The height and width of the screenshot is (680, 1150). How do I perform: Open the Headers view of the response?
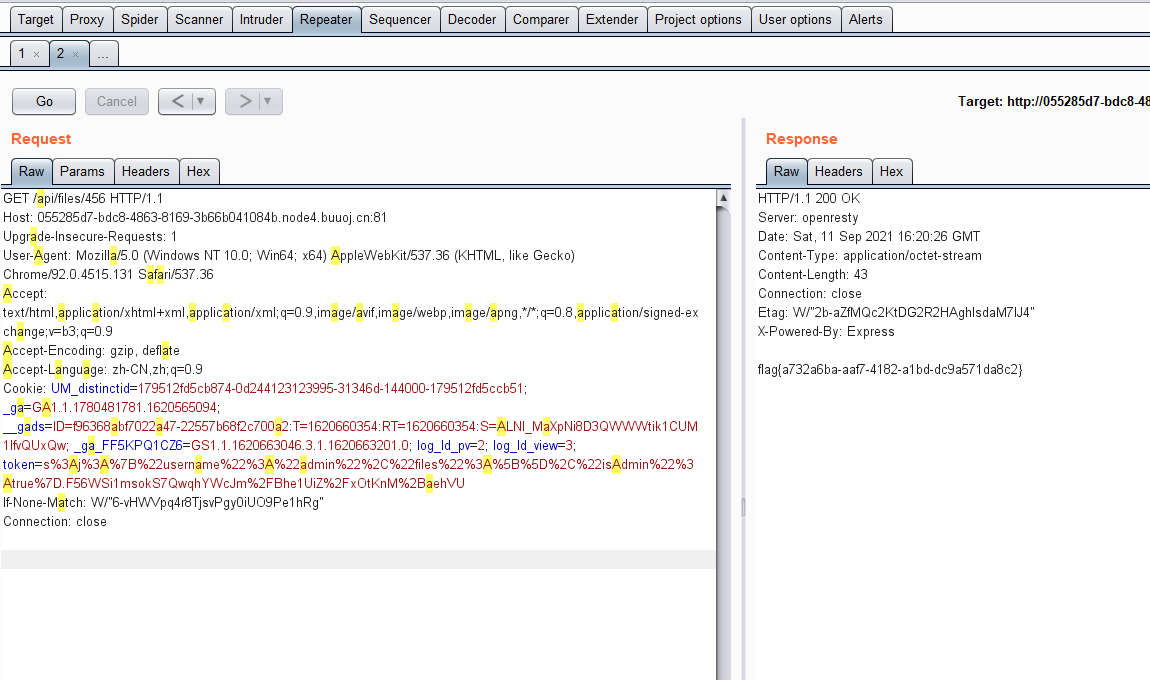tap(839, 171)
